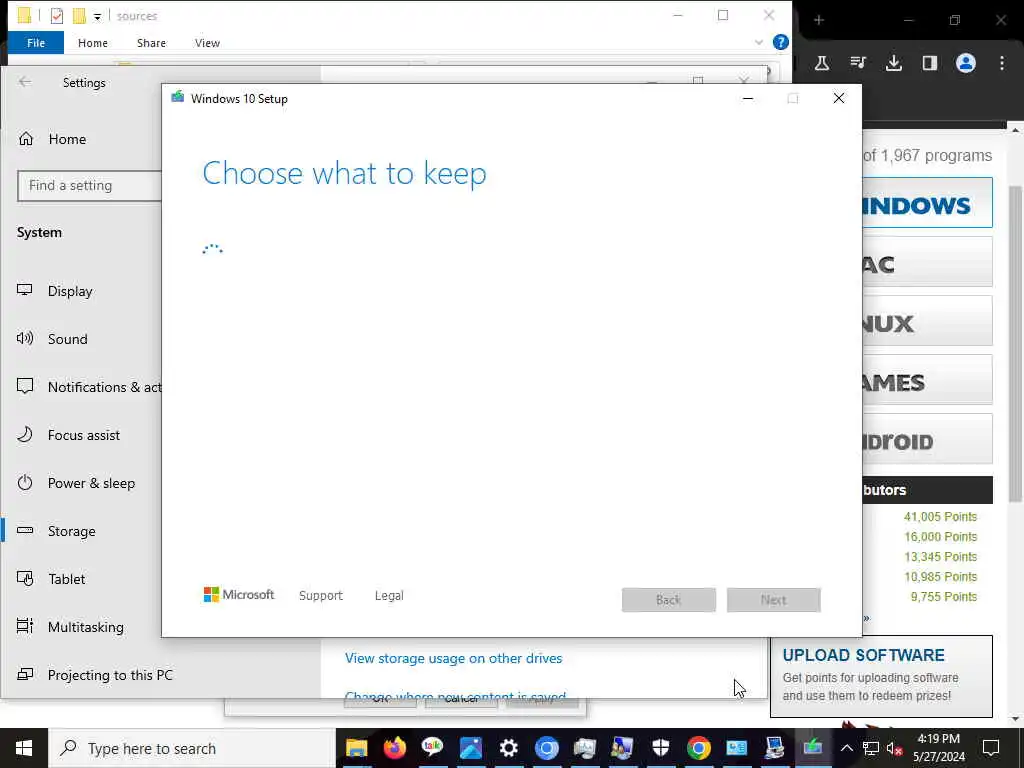Open File Explorer from the taskbar
Viewport: 1024px width, 768px height.
point(357,748)
